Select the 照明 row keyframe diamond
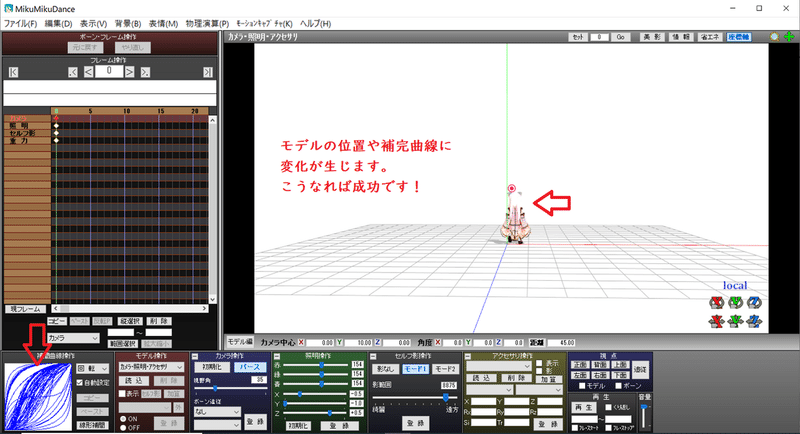The image size is (800, 434). 56,125
